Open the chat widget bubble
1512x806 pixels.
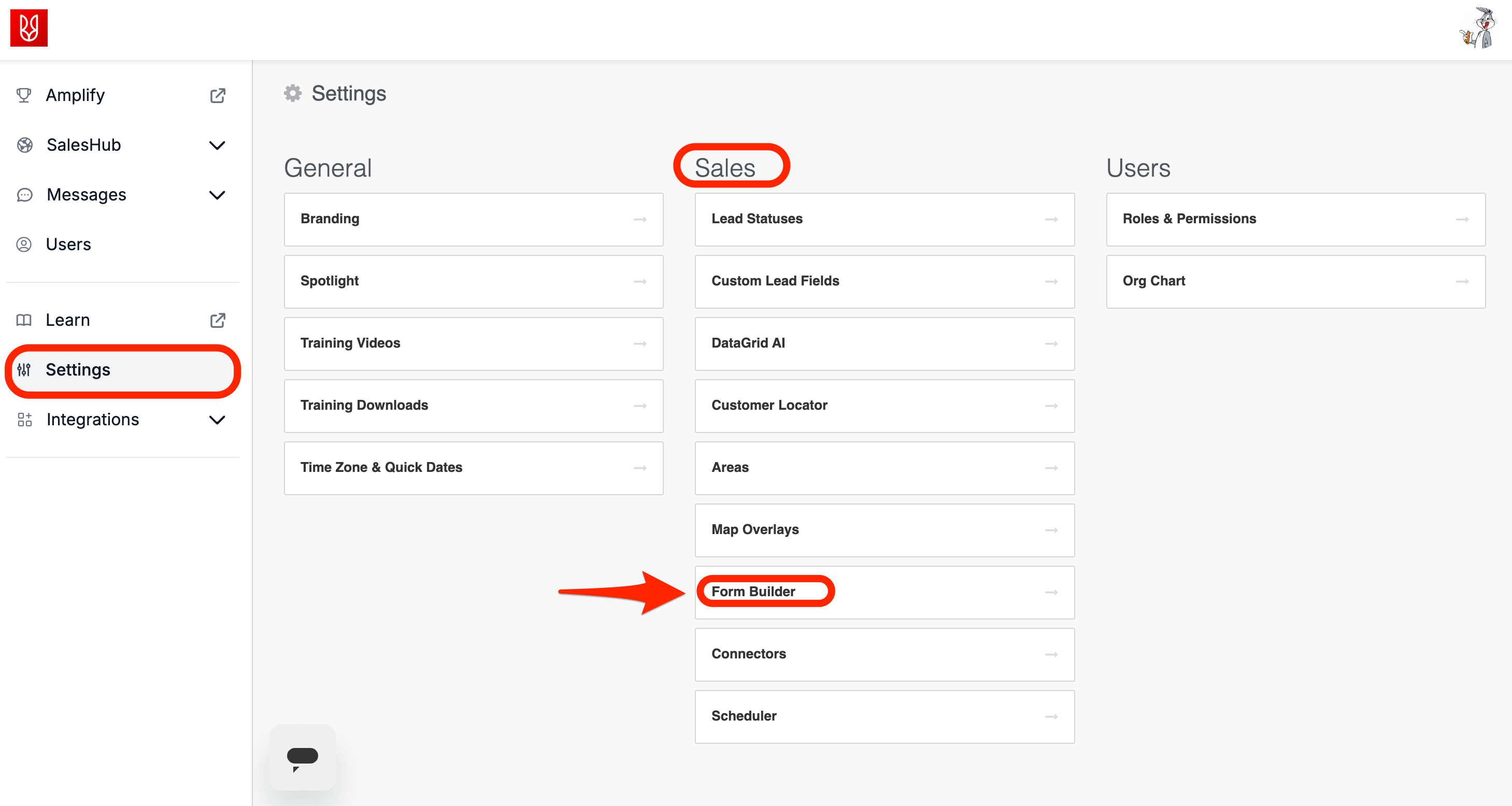coord(302,757)
